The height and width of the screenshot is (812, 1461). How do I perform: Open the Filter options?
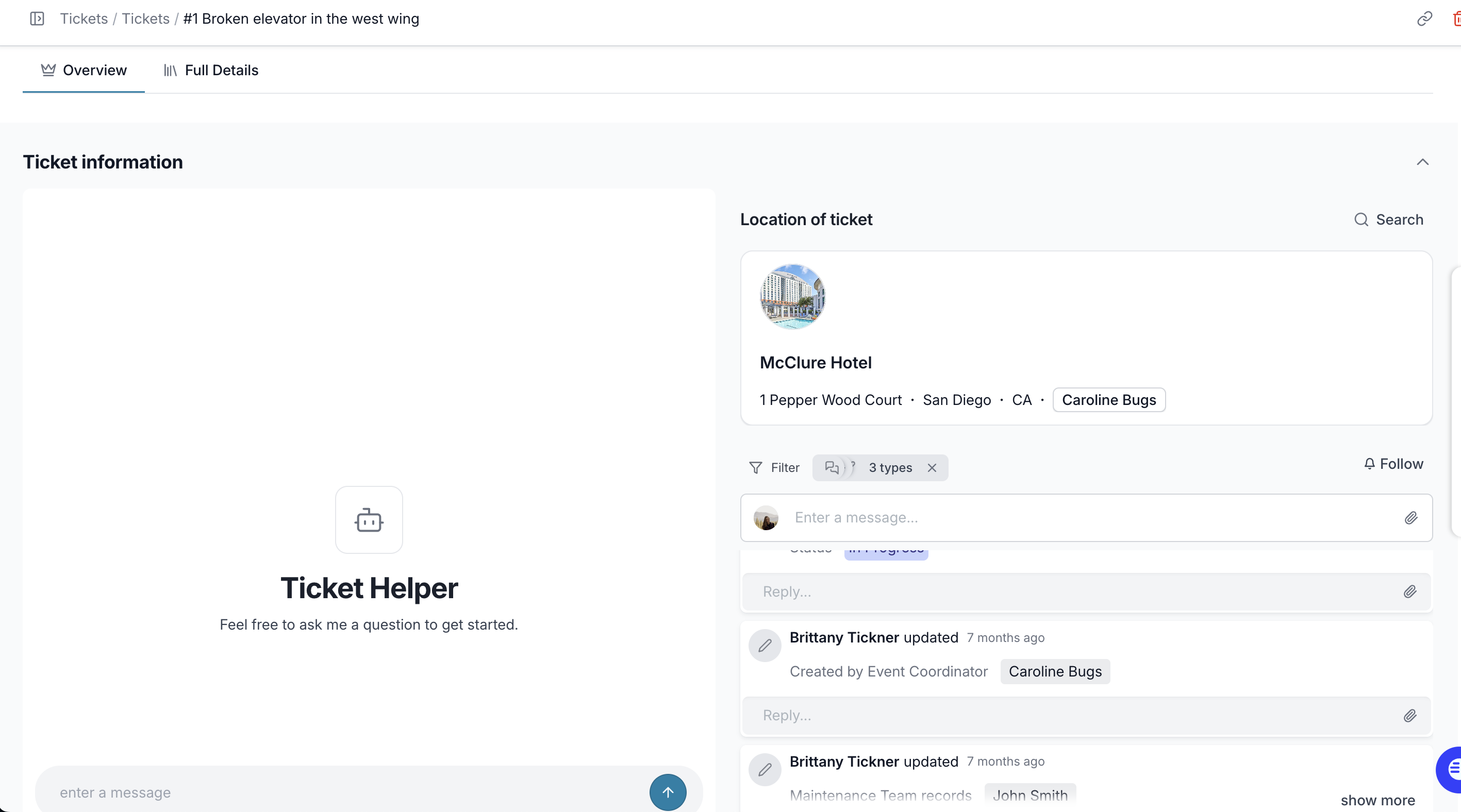coord(774,467)
